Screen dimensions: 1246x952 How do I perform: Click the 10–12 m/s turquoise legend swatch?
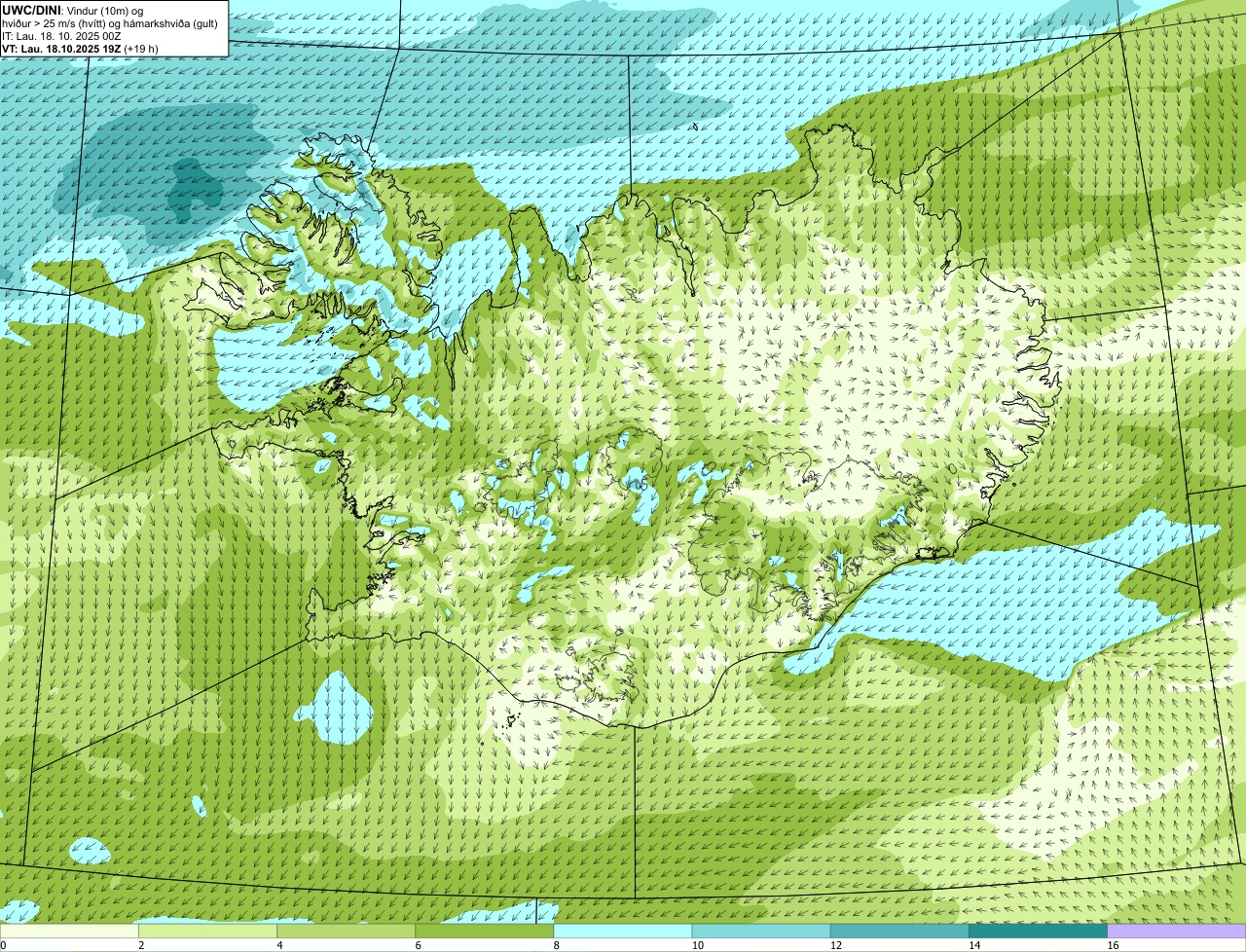(761, 931)
